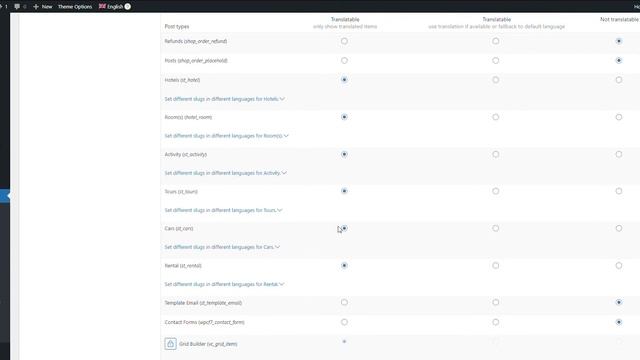The height and width of the screenshot is (360, 640).
Task: Mark Tours as Not translatable
Action: [619, 191]
